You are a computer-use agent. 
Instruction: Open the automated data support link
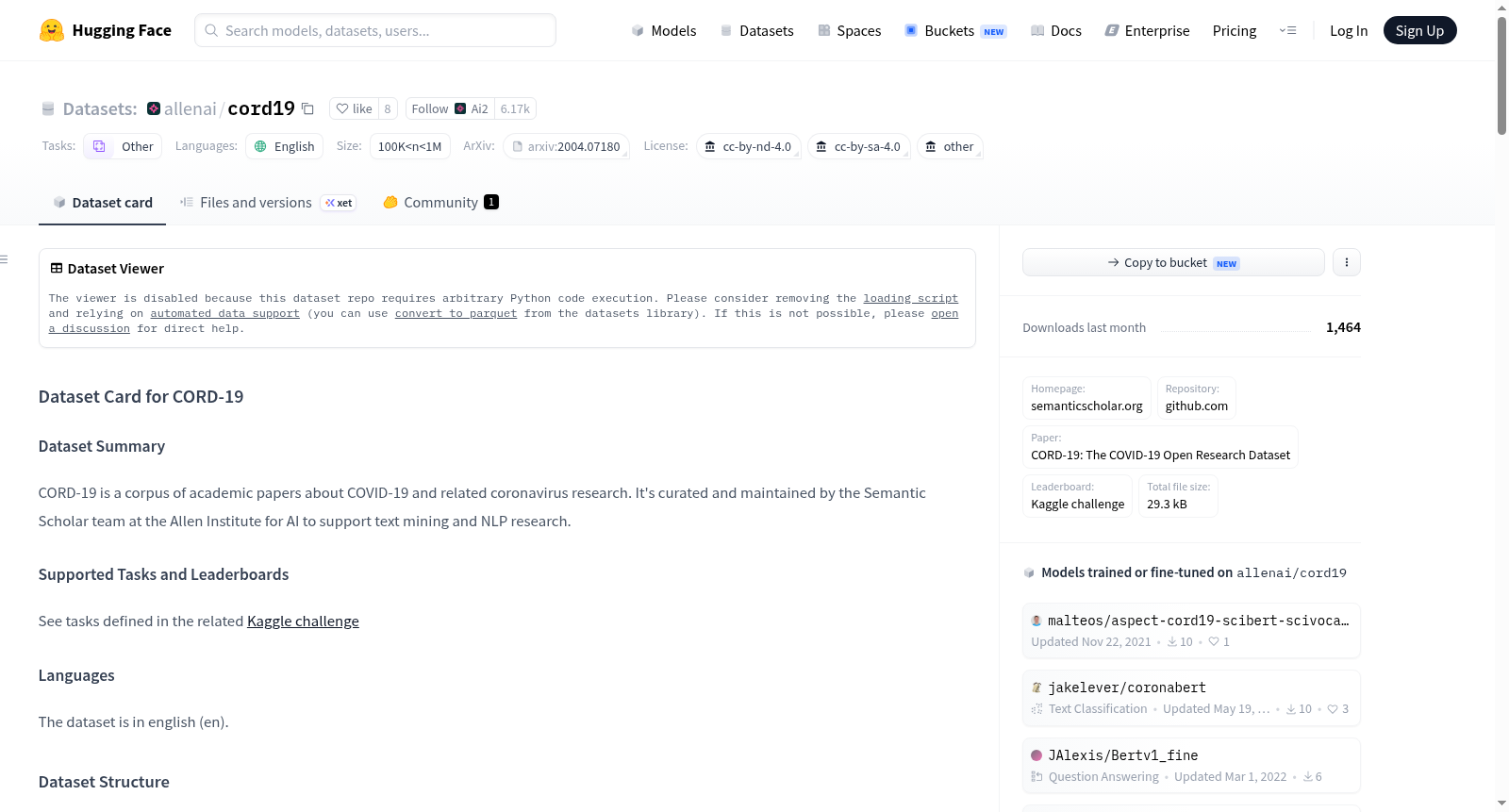tap(224, 313)
